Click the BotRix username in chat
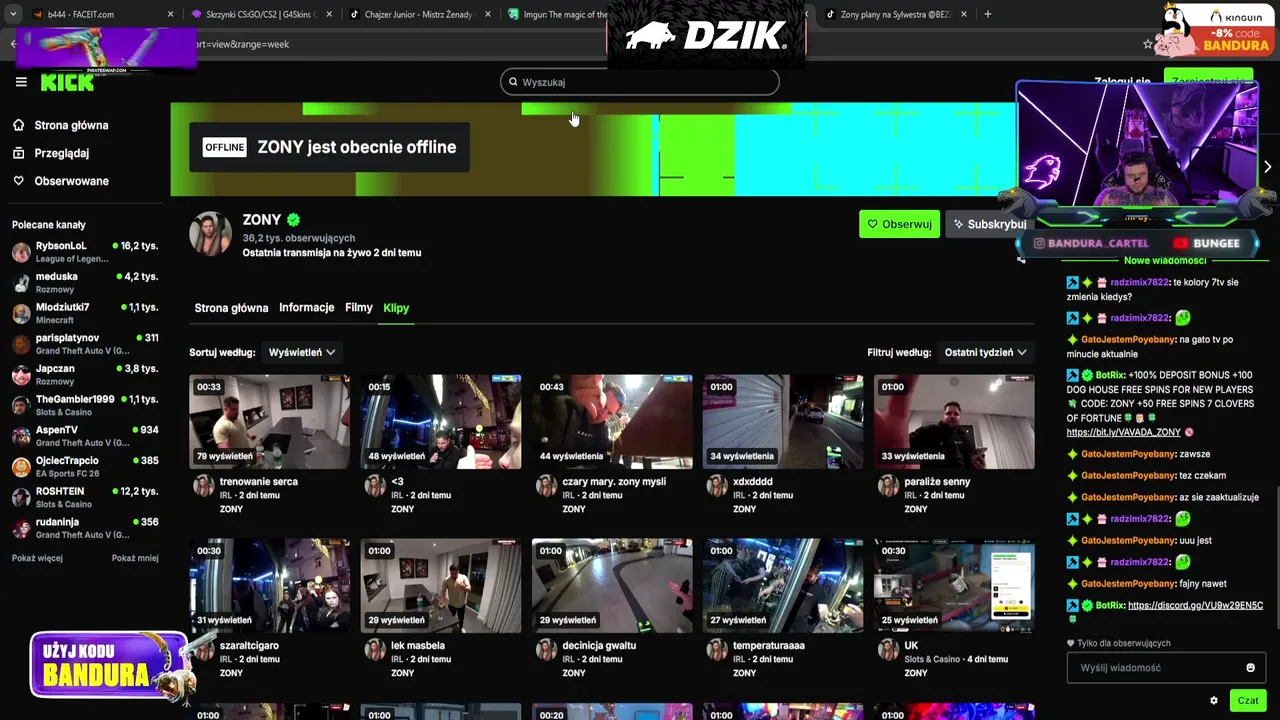This screenshot has width=1280, height=720. [x=1110, y=375]
